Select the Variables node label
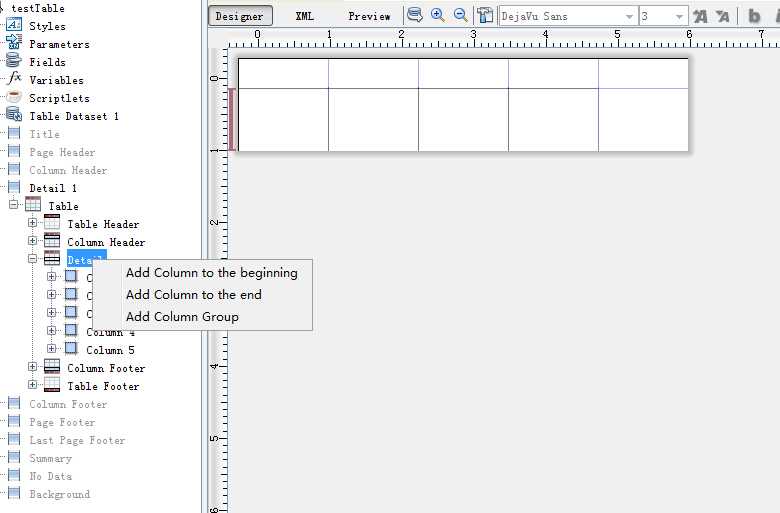Image resolution: width=780 pixels, height=513 pixels. 56,80
